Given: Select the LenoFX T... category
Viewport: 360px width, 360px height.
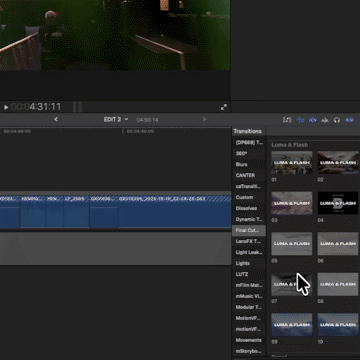Looking at the screenshot, I should click(x=249, y=241).
